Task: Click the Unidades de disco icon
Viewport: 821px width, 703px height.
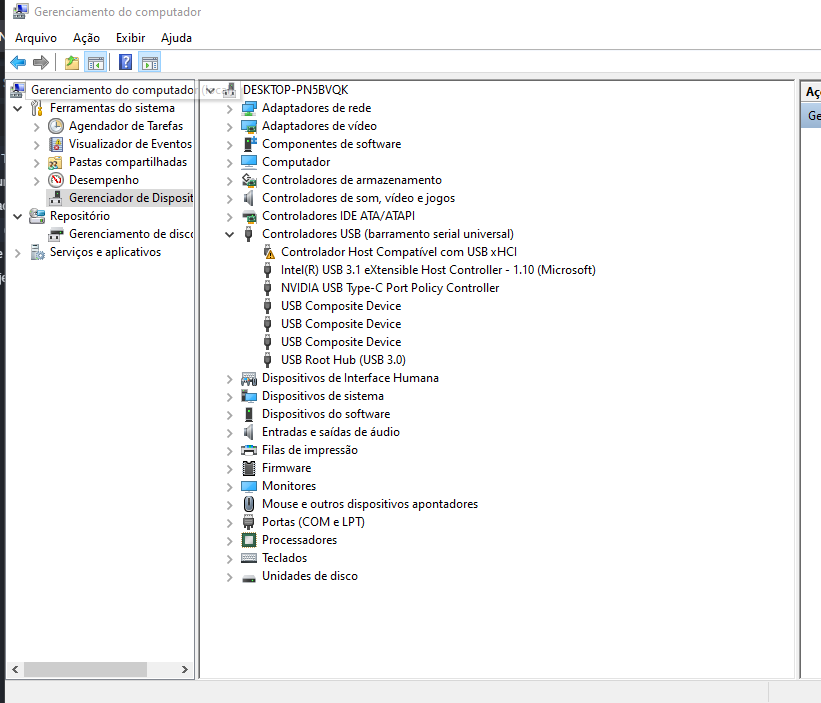Action: coord(249,578)
